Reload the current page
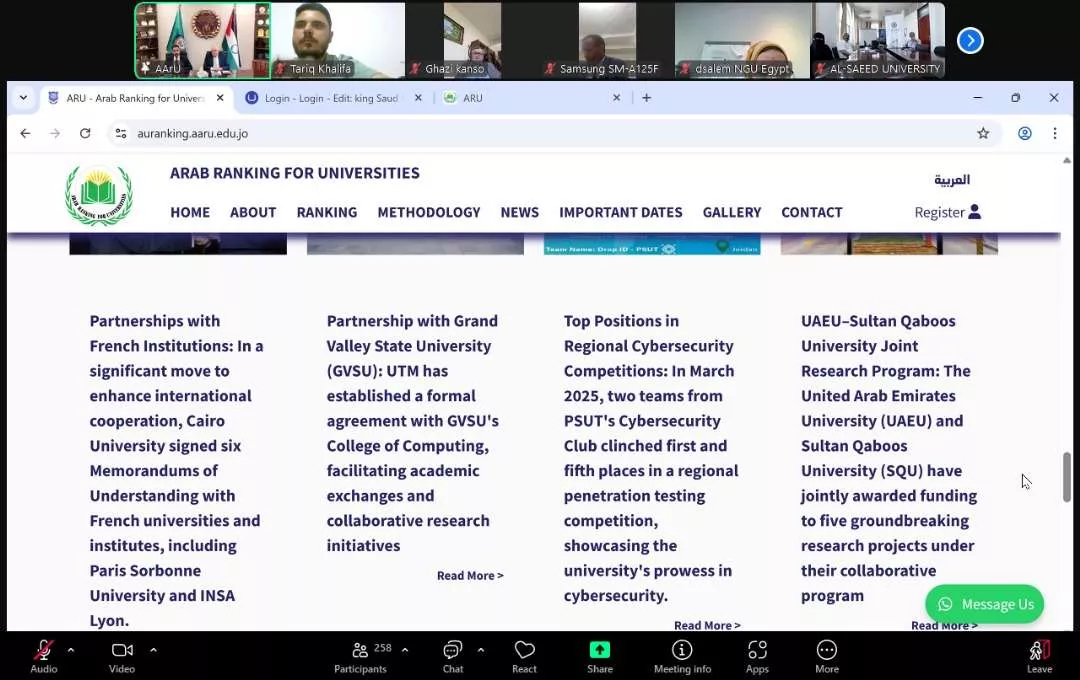 85,133
